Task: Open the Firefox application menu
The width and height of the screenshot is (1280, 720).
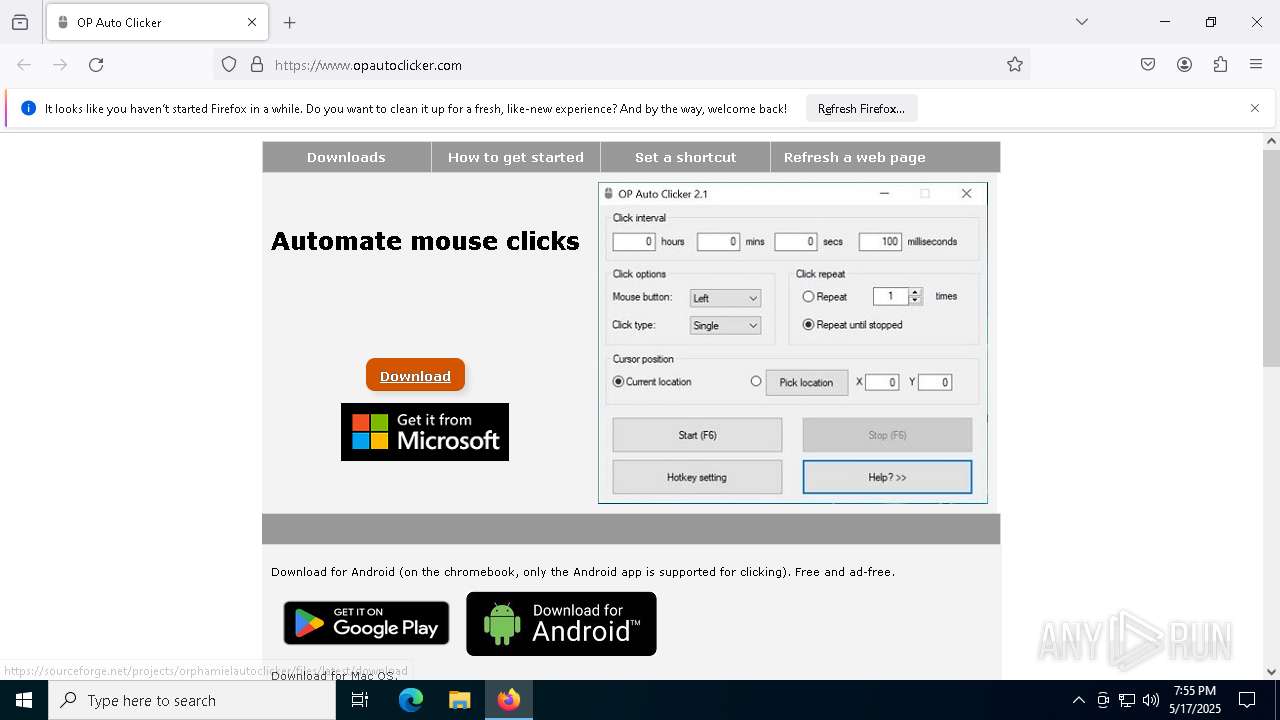Action: [x=1256, y=65]
